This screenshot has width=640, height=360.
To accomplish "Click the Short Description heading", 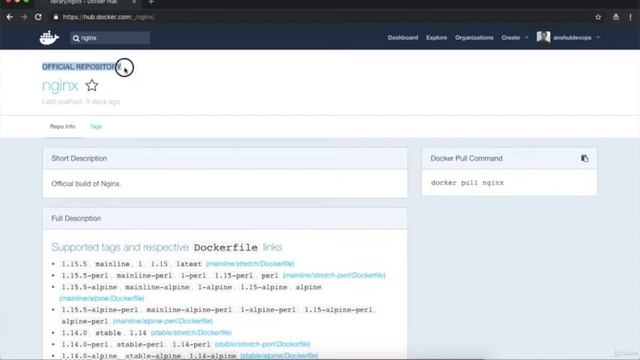I will click(x=79, y=158).
